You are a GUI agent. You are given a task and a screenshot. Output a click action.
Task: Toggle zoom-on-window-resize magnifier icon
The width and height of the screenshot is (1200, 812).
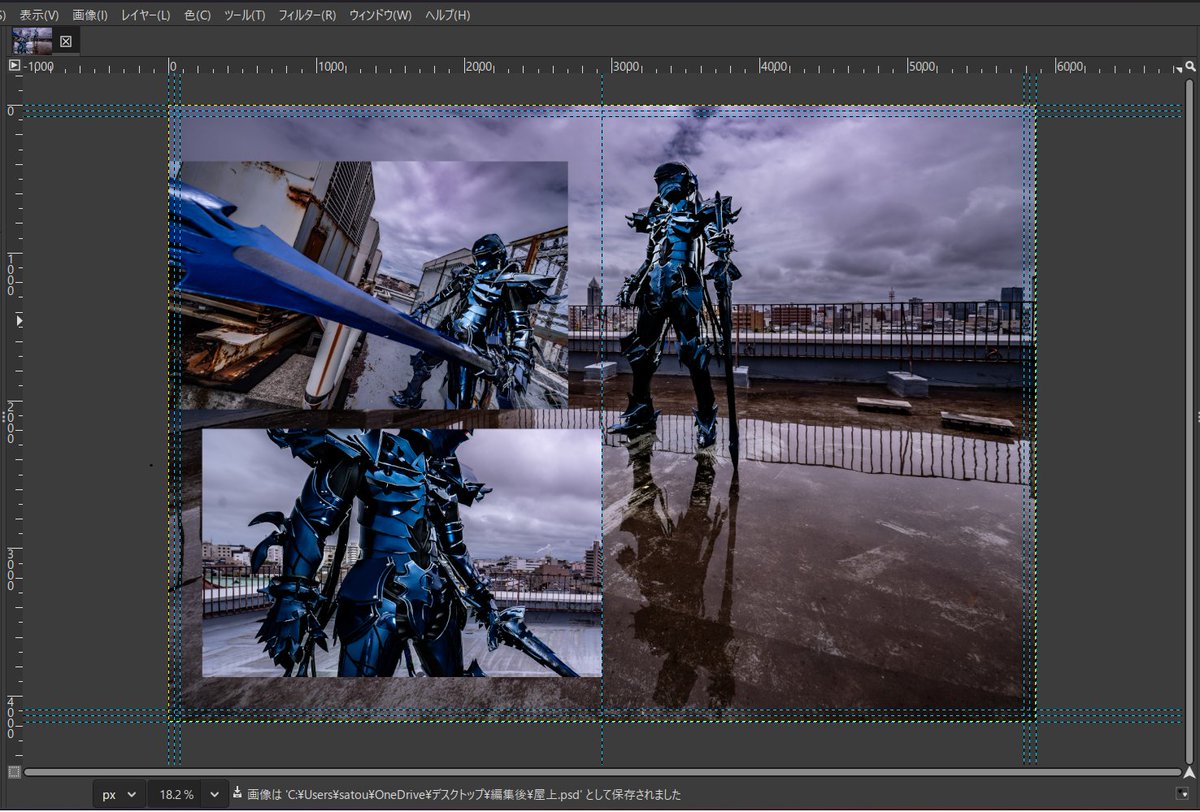(1190, 65)
